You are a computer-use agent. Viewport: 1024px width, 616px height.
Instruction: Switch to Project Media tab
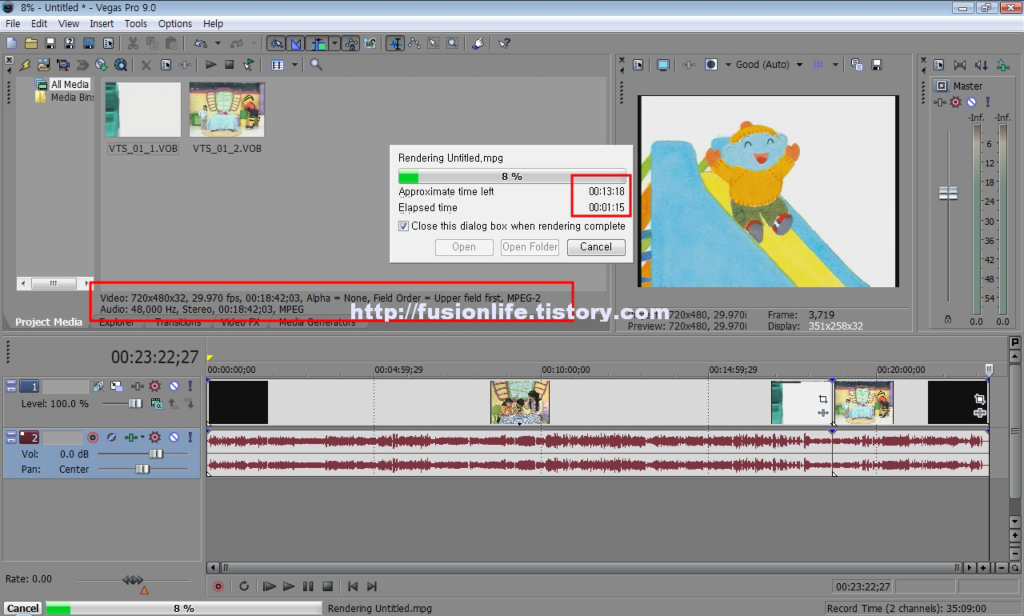(48, 322)
